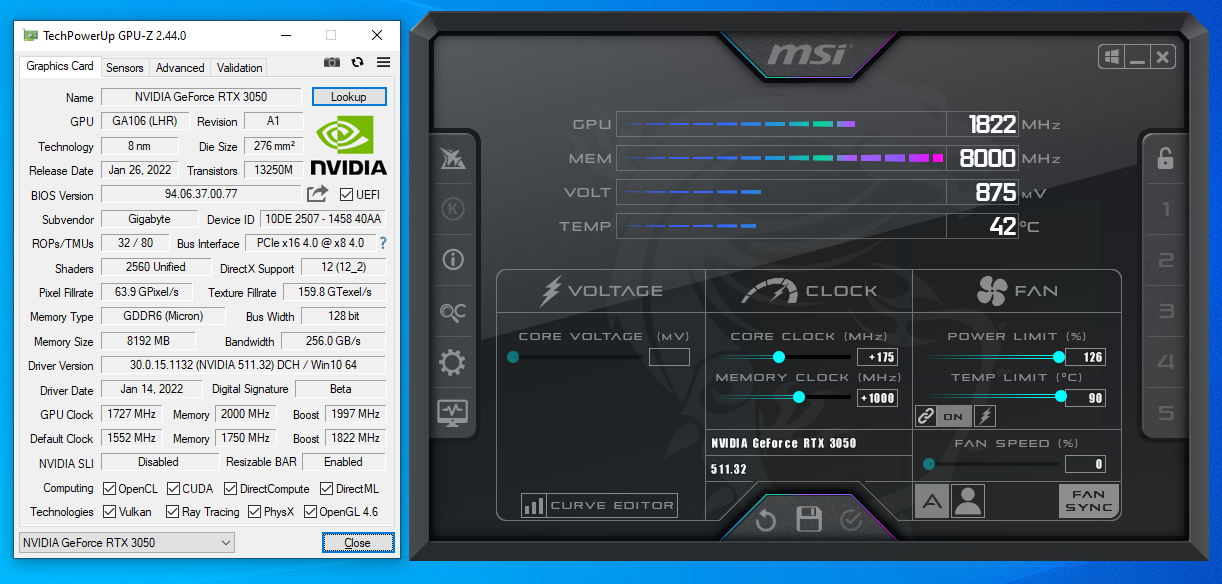Image resolution: width=1222 pixels, height=584 pixels.
Task: Toggle the Ray Tracing checkbox
Action: click(x=173, y=512)
